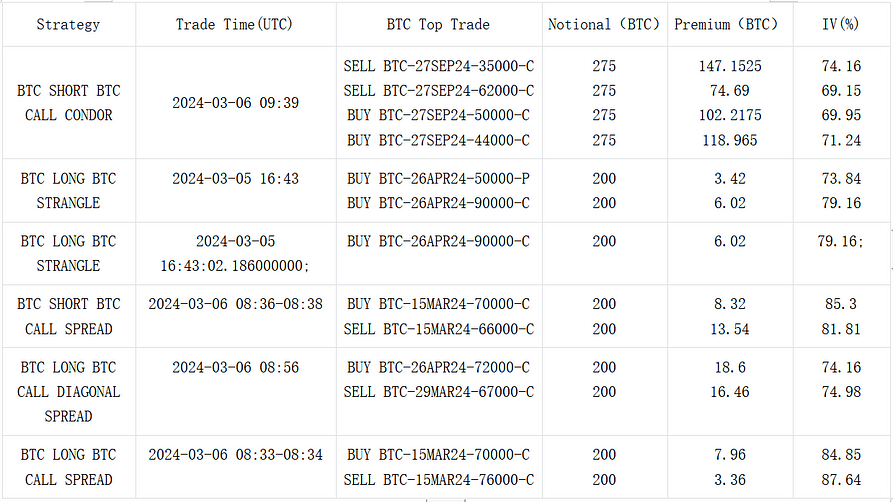Click the 147.1525 premium value
The height and width of the screenshot is (502, 893).
click(730, 66)
